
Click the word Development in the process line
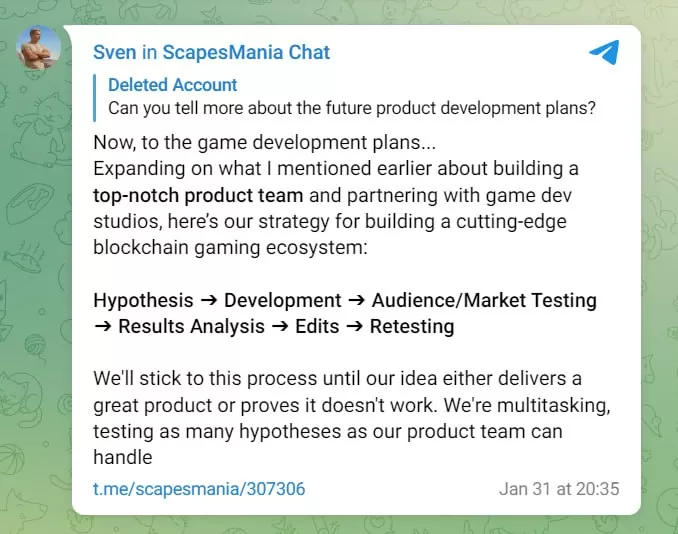283,300
